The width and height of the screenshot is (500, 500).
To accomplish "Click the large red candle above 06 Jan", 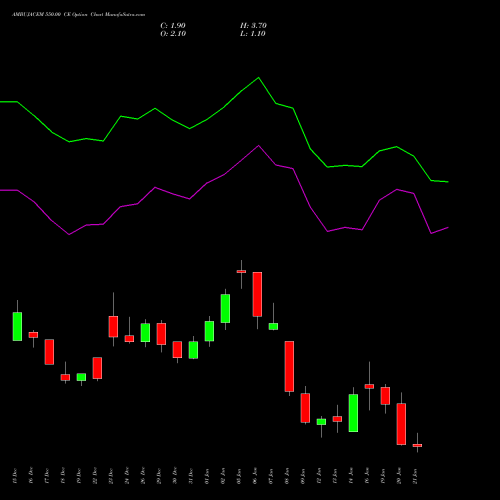I will click(x=257, y=294).
